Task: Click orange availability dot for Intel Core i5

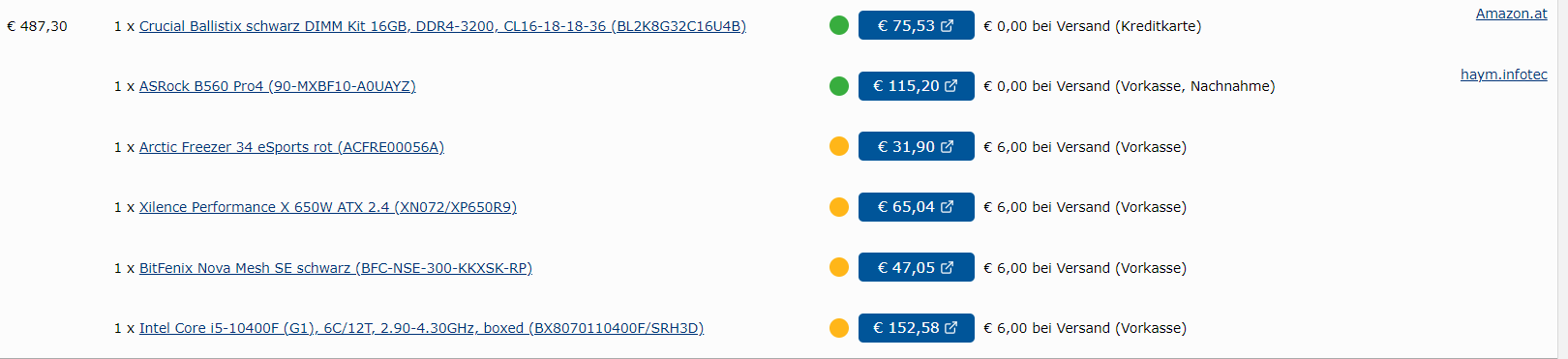Action: pyautogui.click(x=839, y=328)
